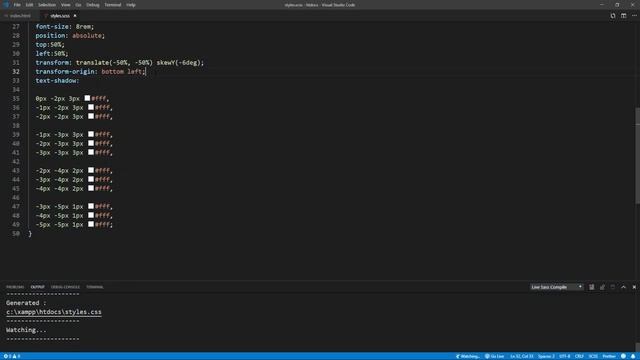Toggle the output scroll lock icon
Viewport: 640px width, 360px height.
[x=602, y=287]
